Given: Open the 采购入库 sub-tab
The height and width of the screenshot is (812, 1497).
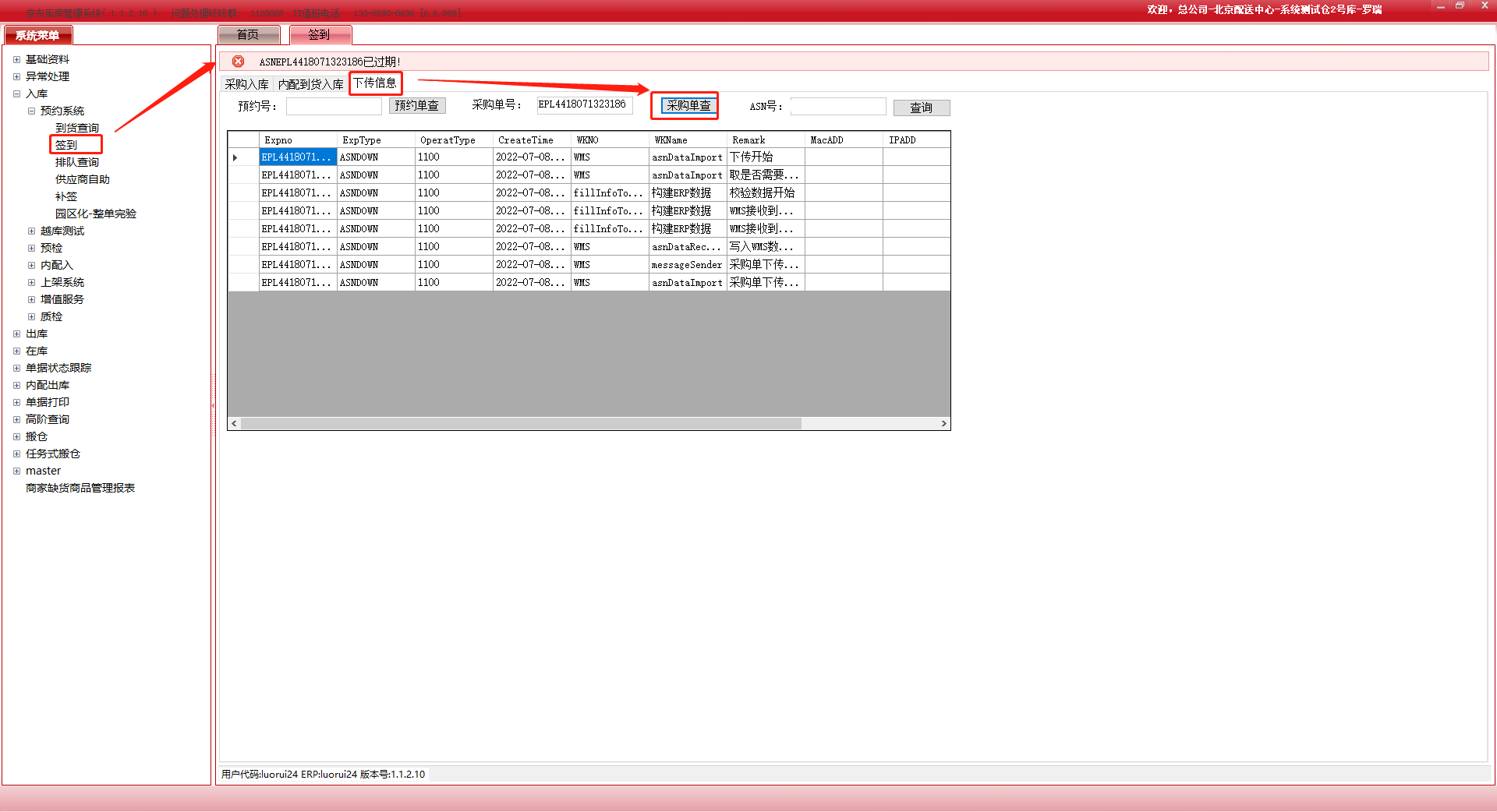Looking at the screenshot, I should click(x=246, y=84).
